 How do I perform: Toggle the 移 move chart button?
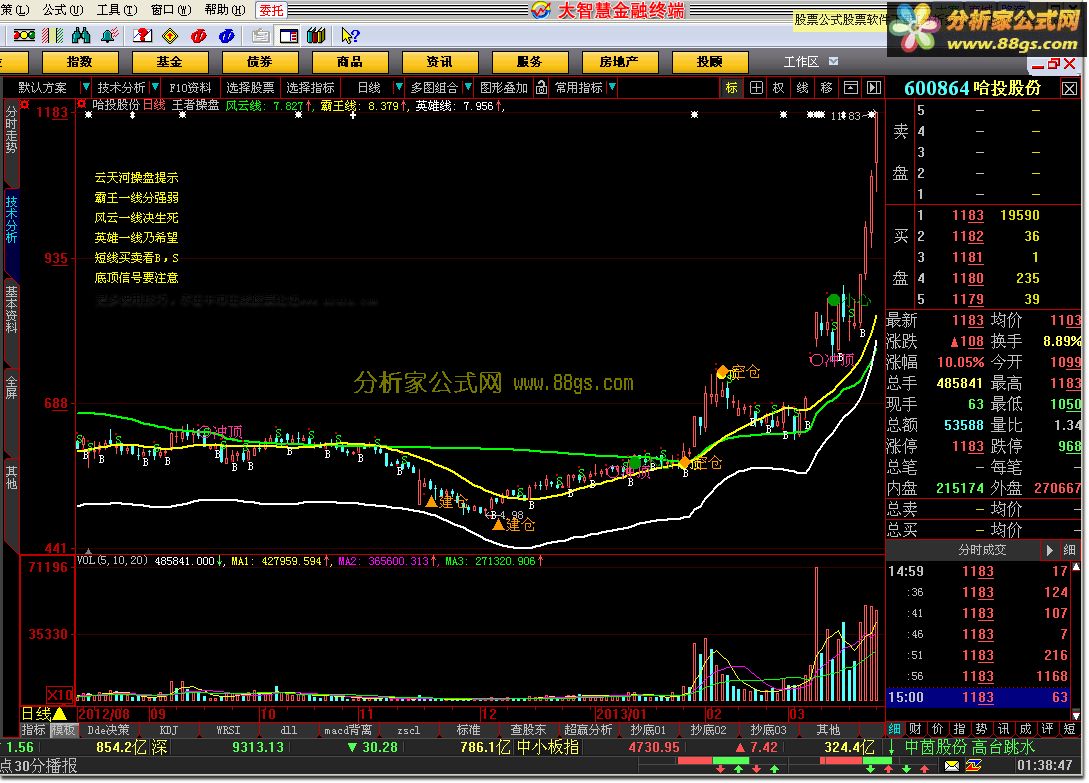[x=826, y=88]
